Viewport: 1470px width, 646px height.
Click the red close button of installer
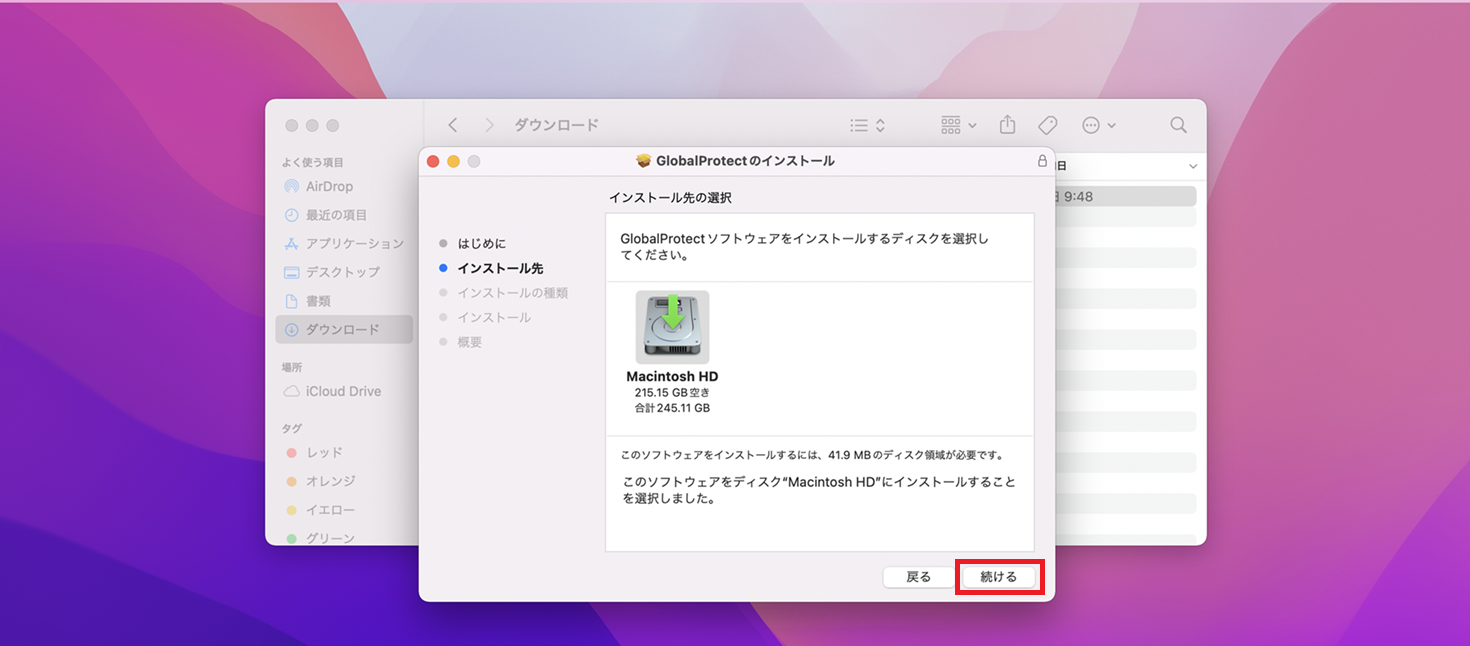click(433, 161)
